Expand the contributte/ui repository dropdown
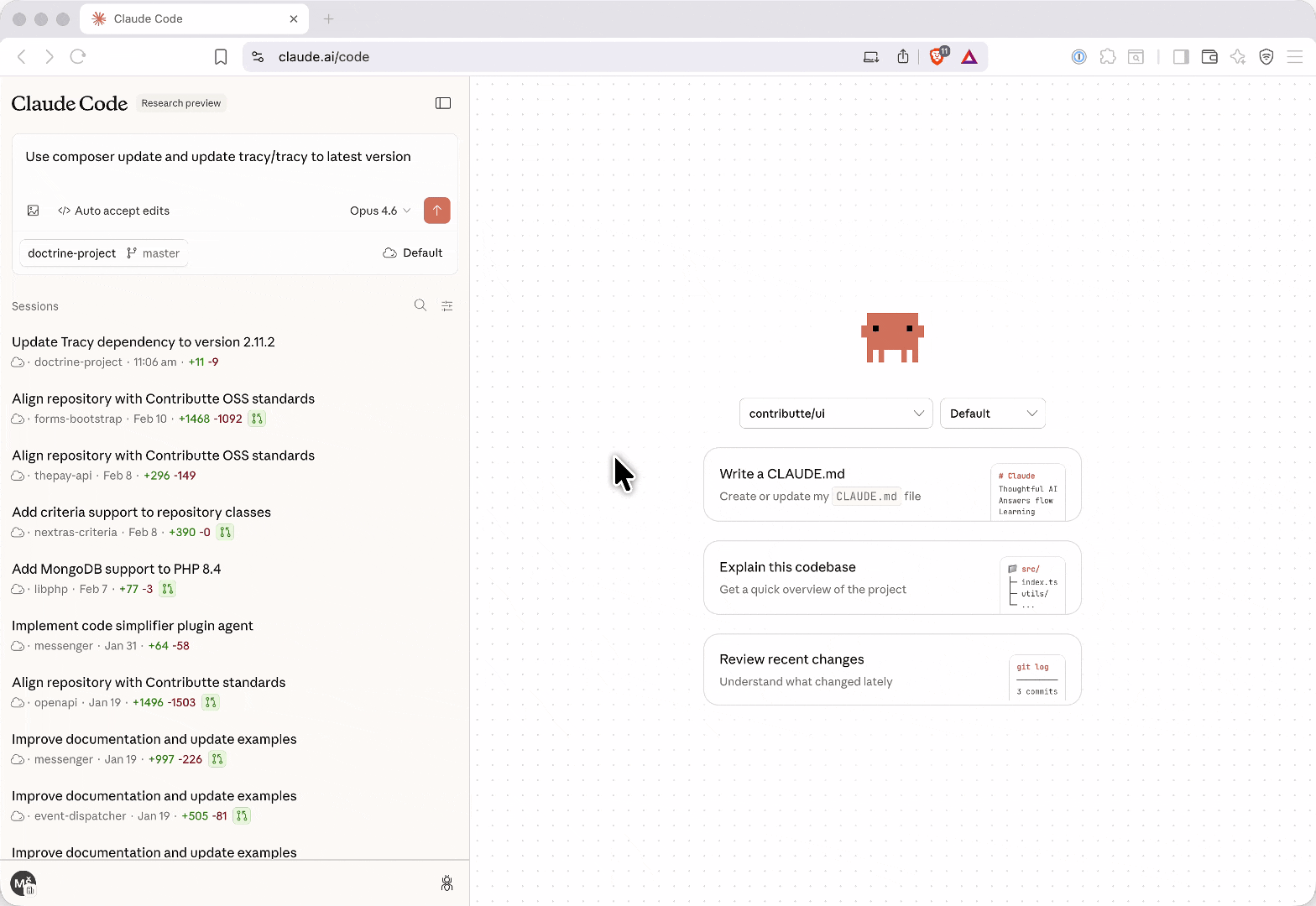The width and height of the screenshot is (1316, 906). click(835, 414)
